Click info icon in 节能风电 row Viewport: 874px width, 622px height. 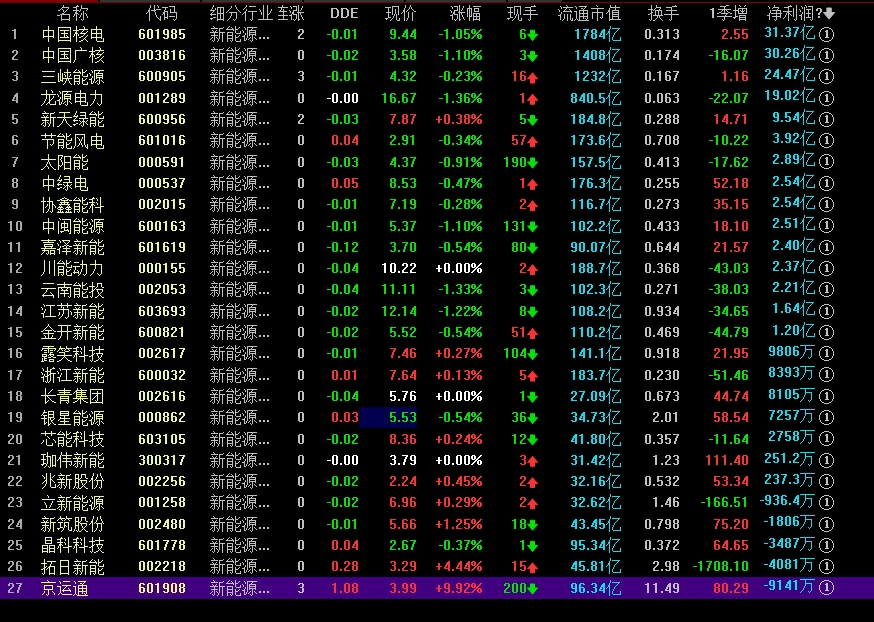[827, 141]
